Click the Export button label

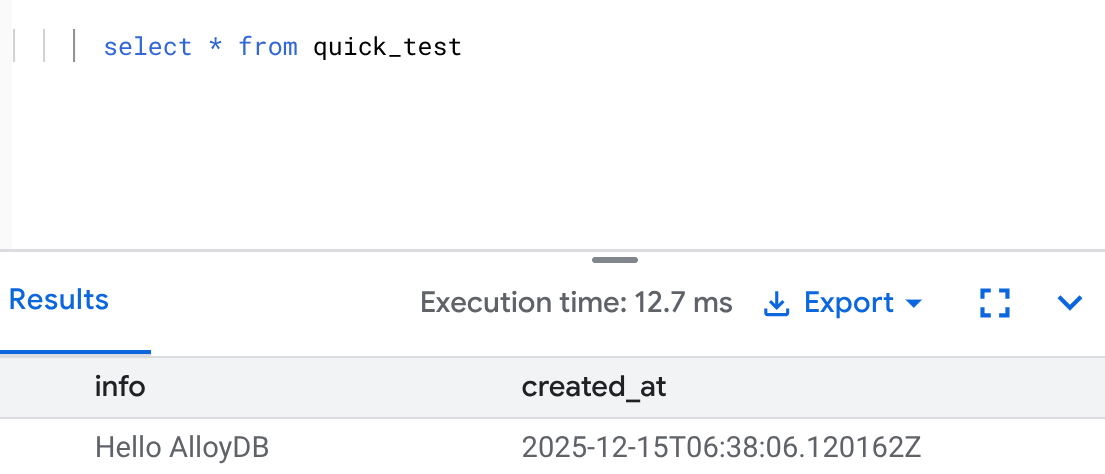[x=848, y=303]
